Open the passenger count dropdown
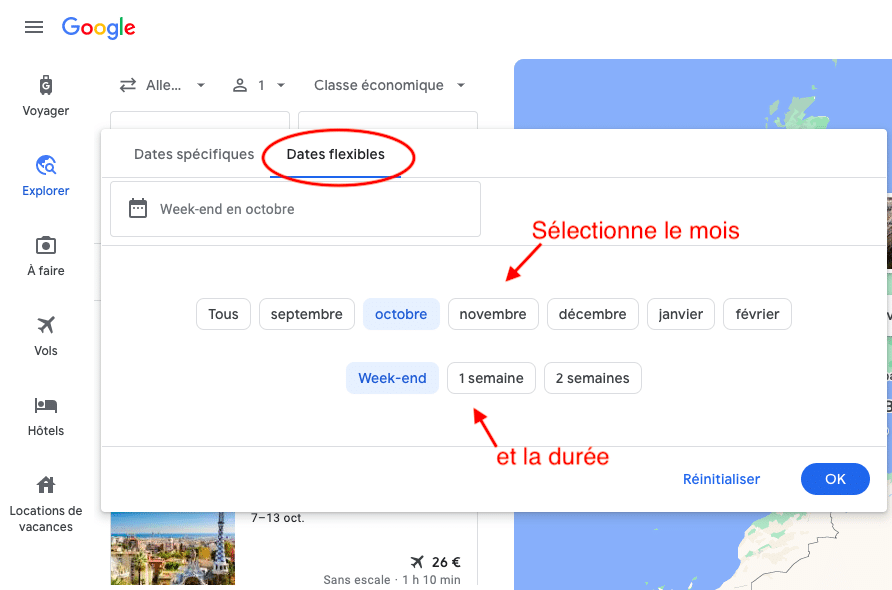This screenshot has height=590, width=892. 259,86
